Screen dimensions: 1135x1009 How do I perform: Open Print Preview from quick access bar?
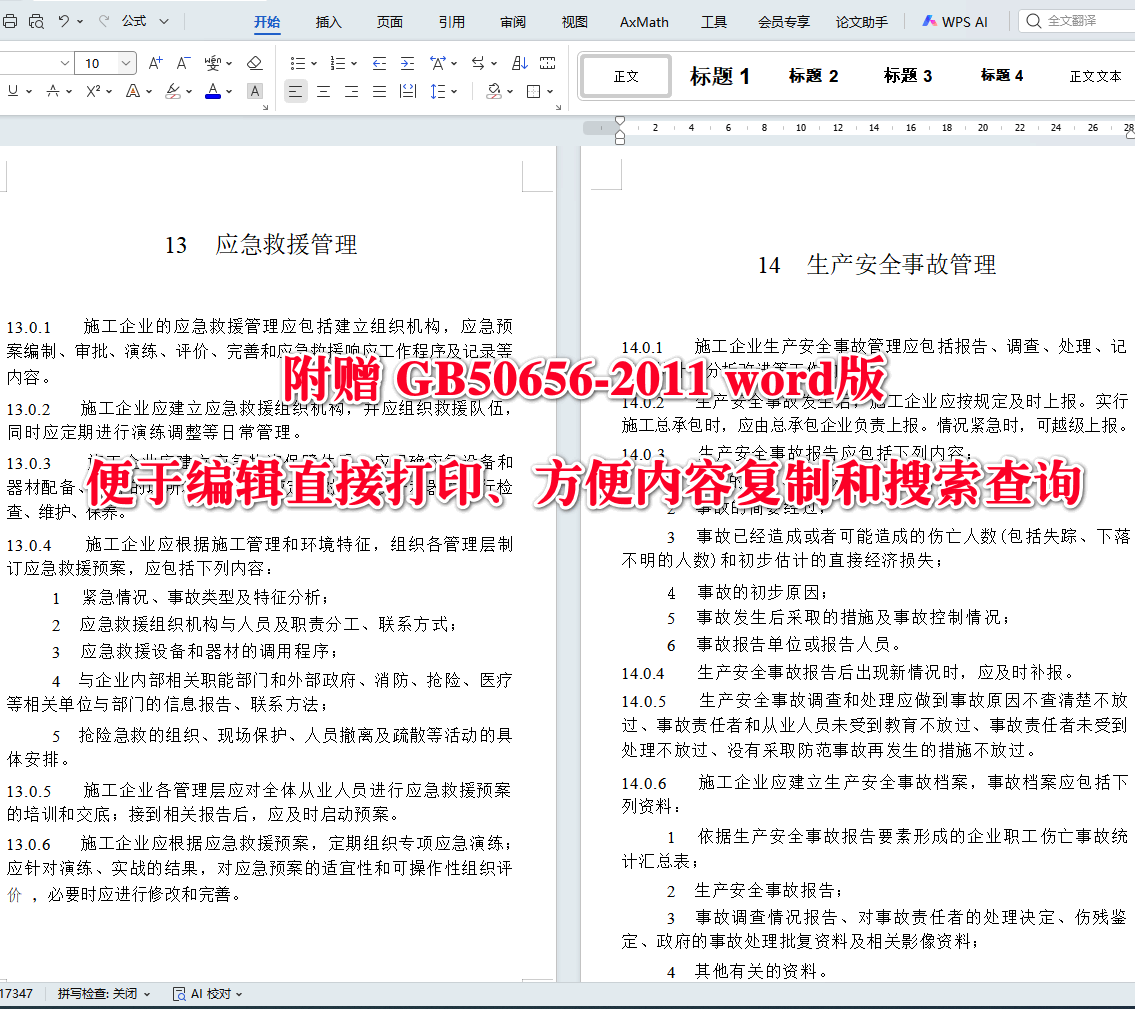coord(36,21)
